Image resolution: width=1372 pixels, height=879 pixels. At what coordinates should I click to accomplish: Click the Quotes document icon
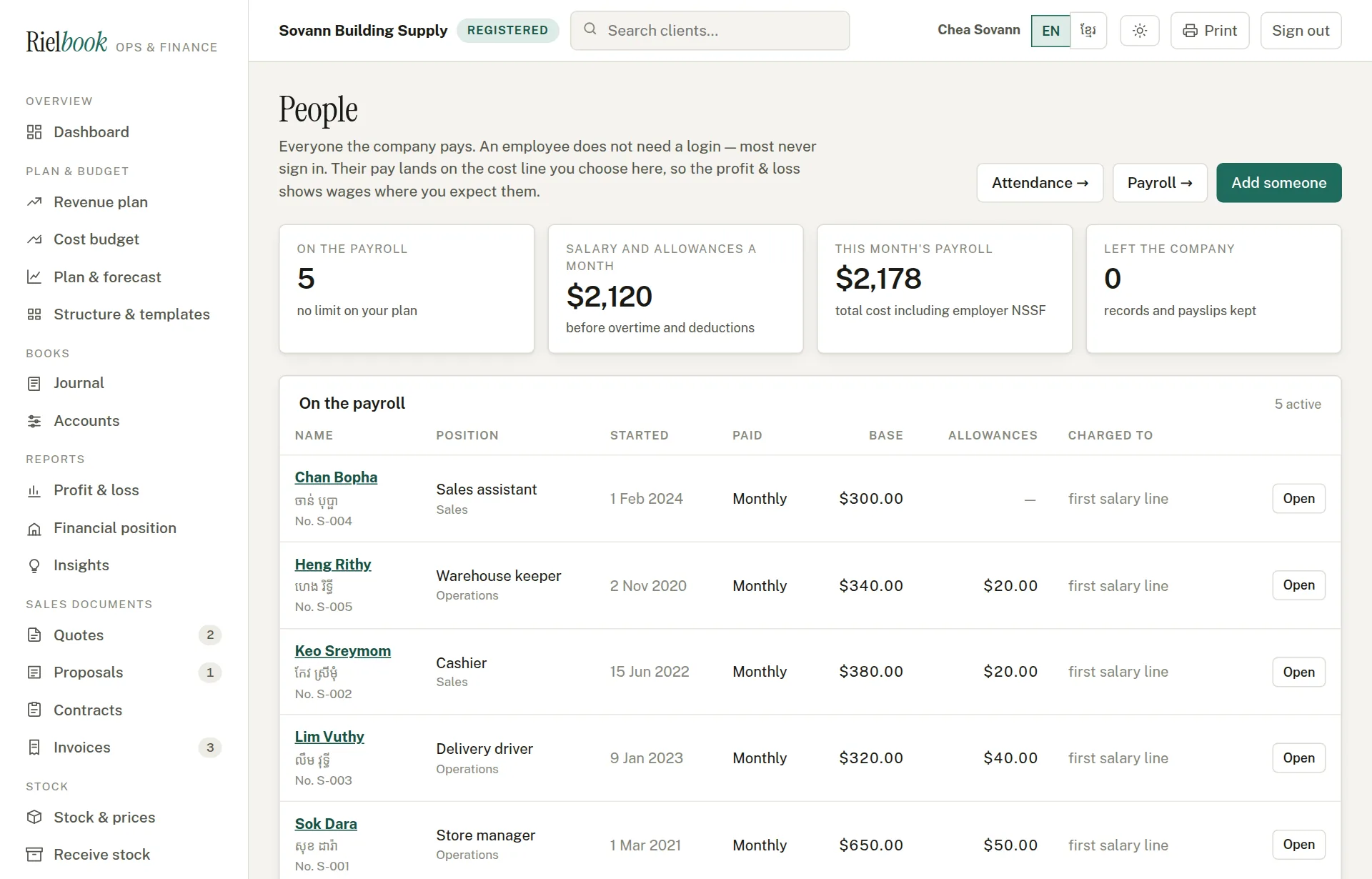[34, 635]
